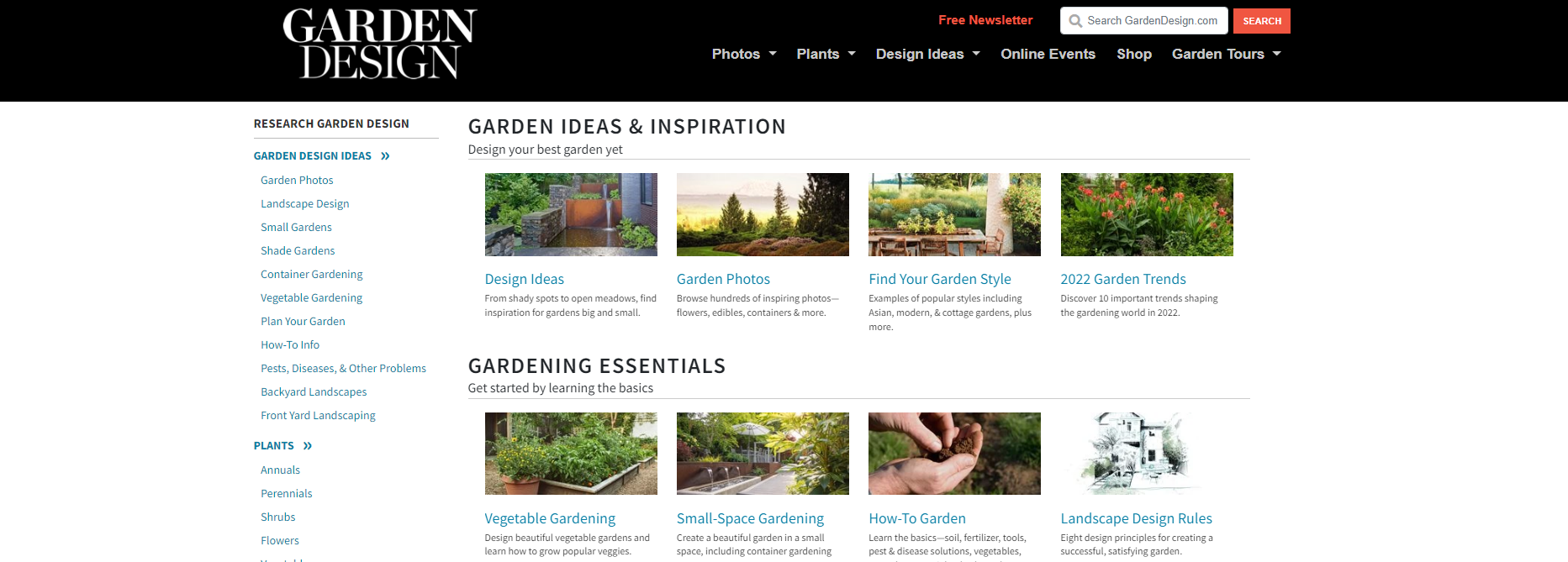Open the How-To Garden soil hands image
Viewport: 1568px width, 562px height.
coord(954,454)
